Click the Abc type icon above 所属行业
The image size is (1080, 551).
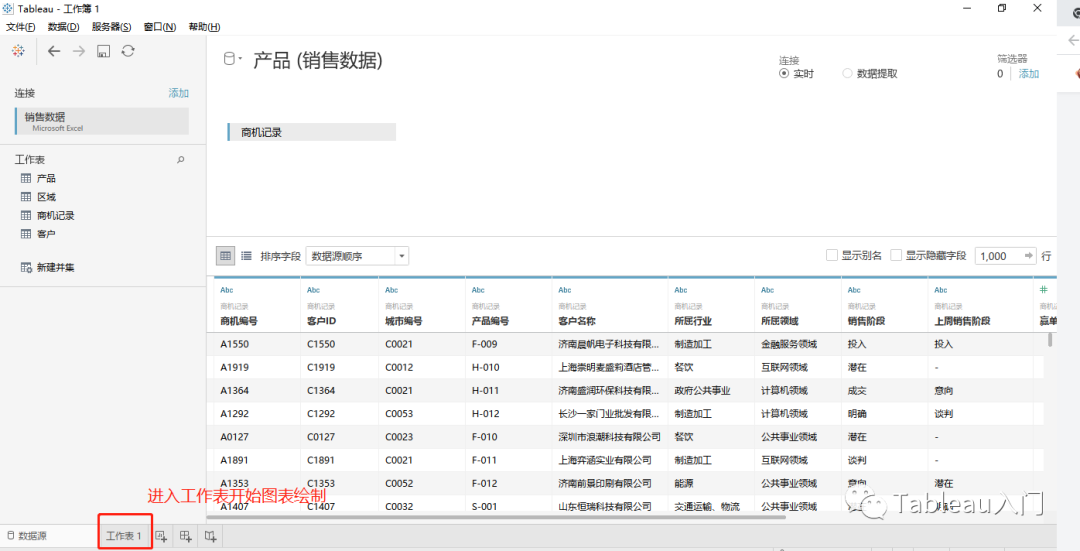tap(681, 290)
